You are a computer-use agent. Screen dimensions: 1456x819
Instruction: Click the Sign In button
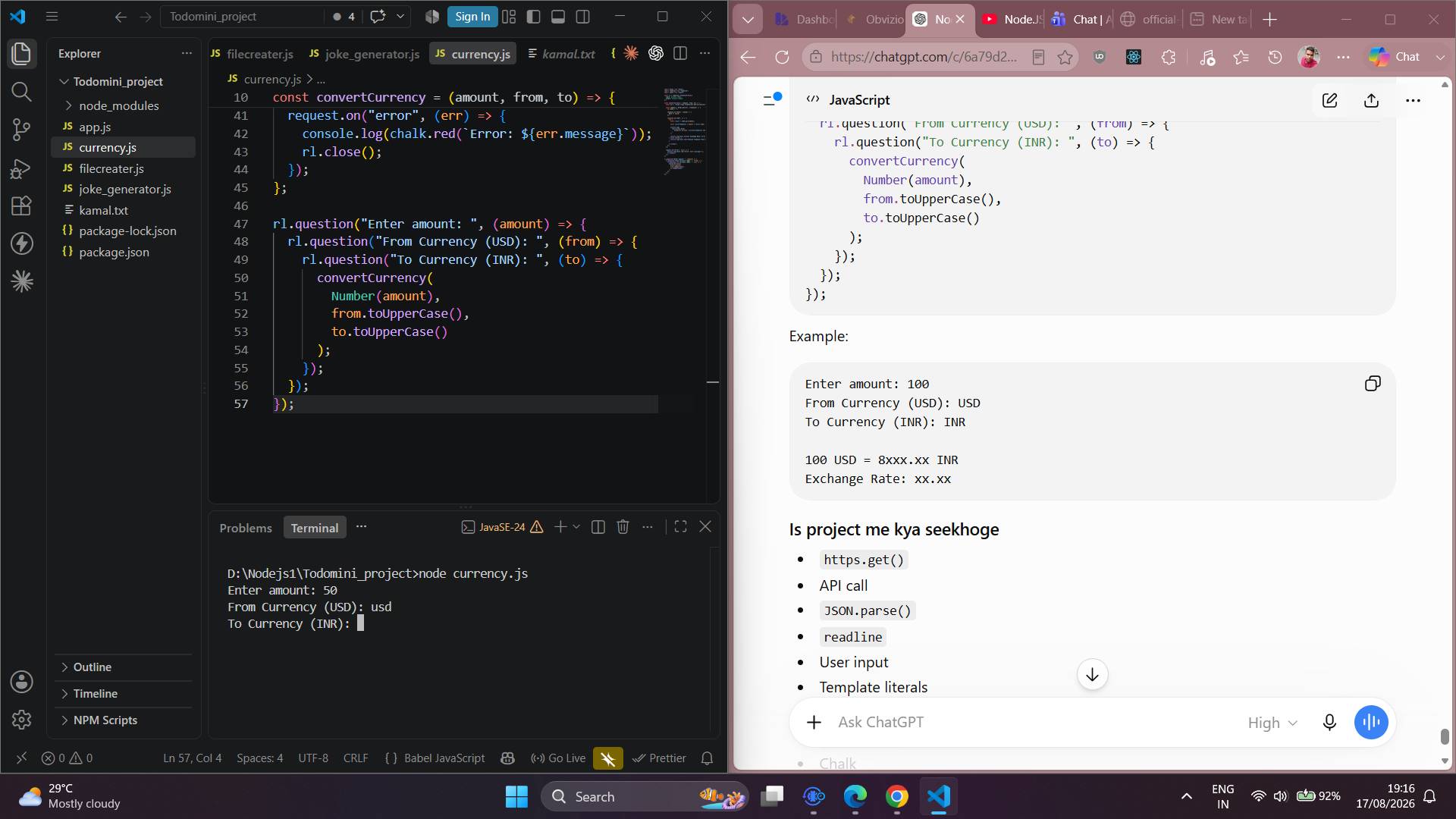point(472,17)
